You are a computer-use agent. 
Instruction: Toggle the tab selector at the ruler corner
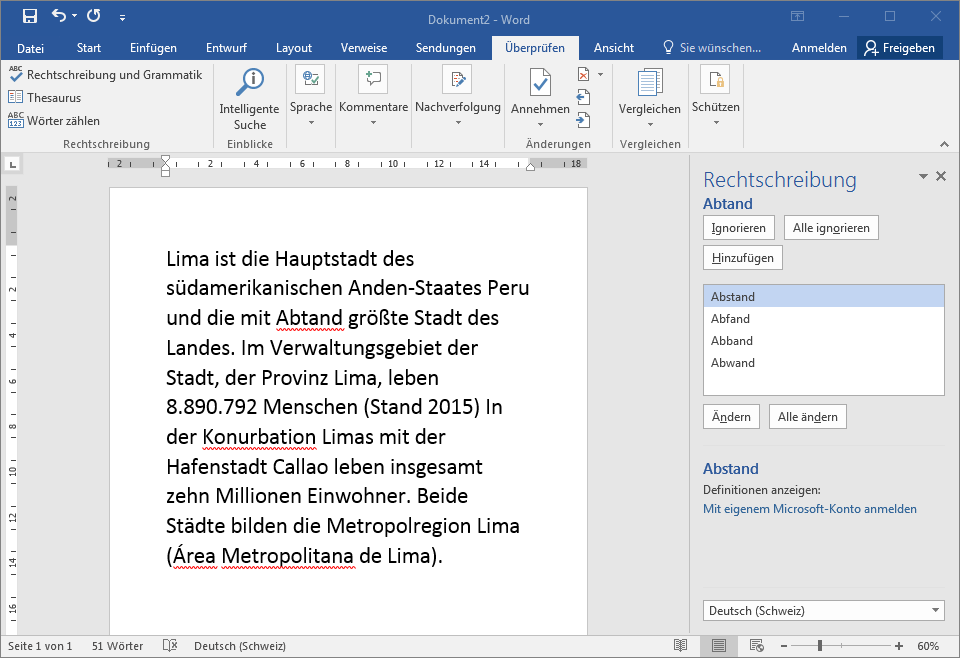tap(12, 164)
